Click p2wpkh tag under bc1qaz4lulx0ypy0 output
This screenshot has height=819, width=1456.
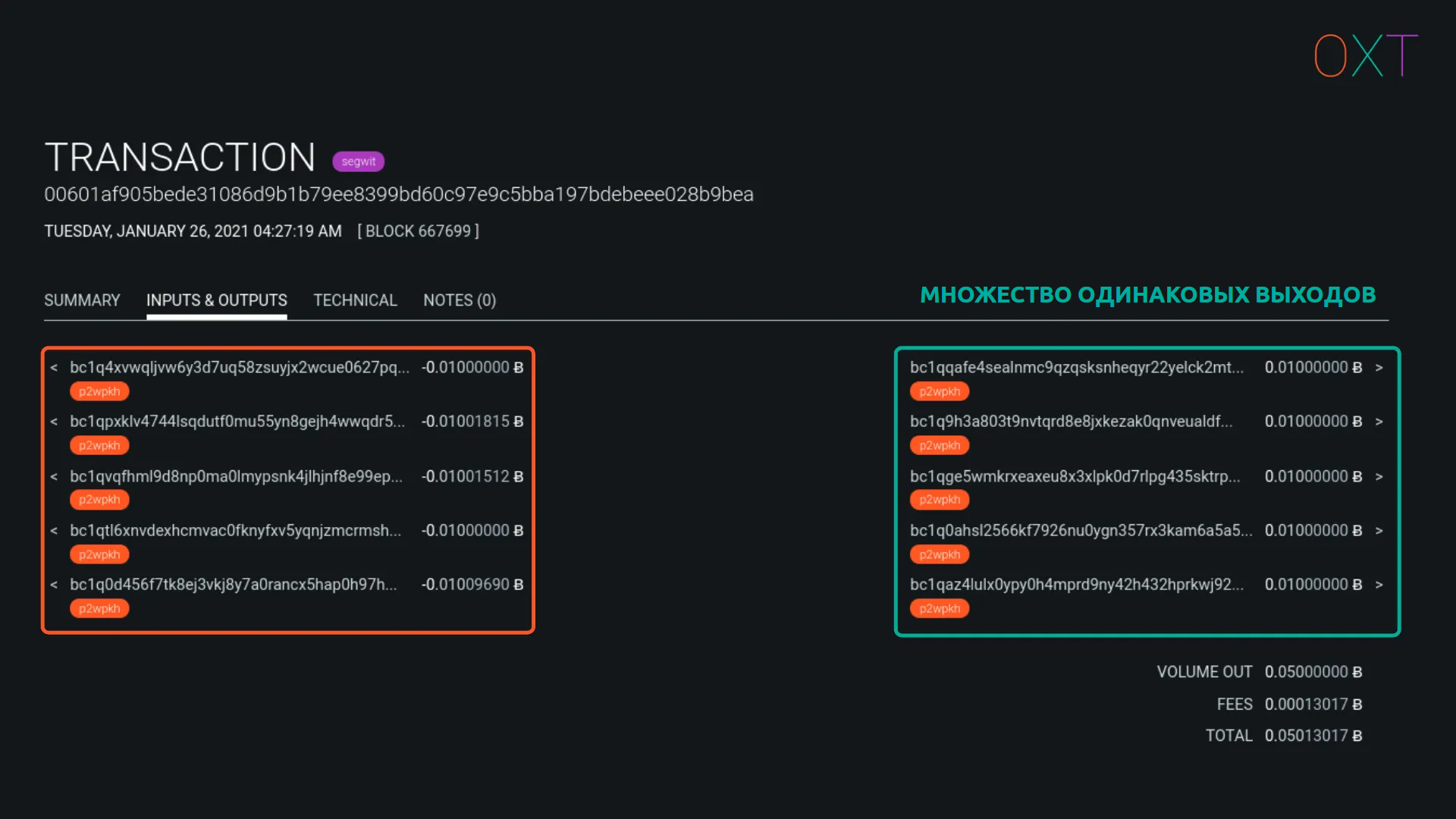[939, 608]
